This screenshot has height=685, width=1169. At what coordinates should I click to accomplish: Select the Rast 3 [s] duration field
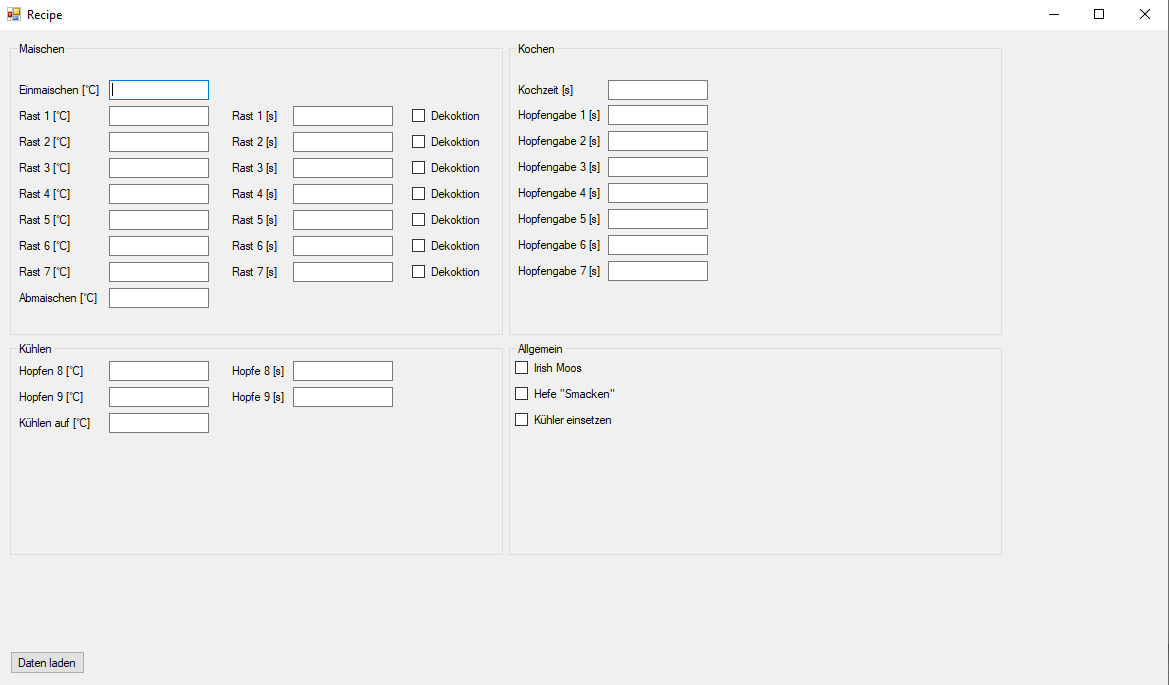point(343,168)
